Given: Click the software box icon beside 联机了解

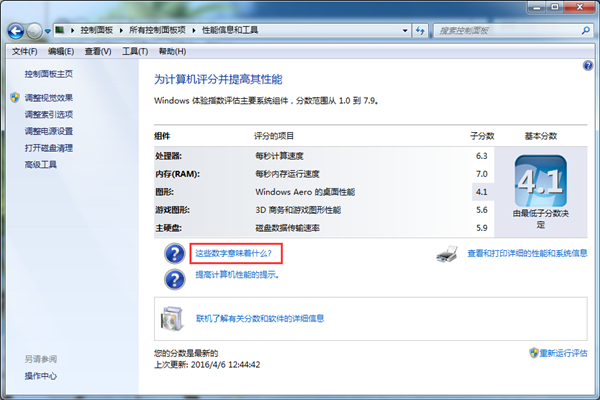Looking at the screenshot, I should [x=172, y=318].
